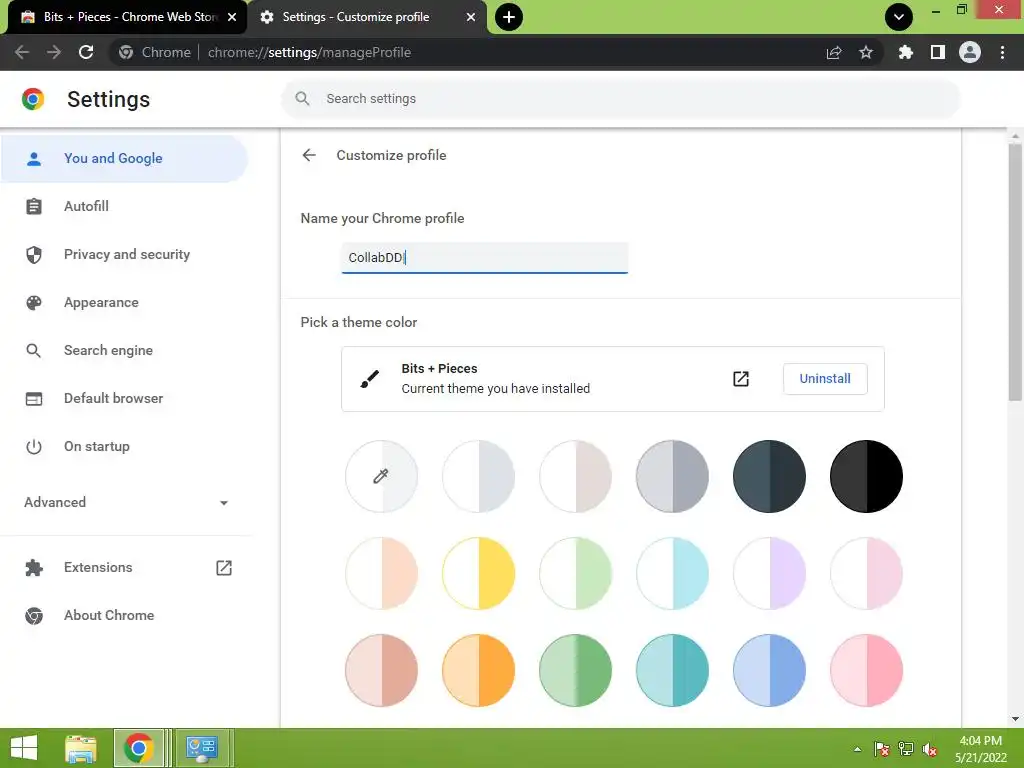Select the medium grey theme swatch
Image resolution: width=1024 pixels, height=768 pixels.
tap(673, 476)
